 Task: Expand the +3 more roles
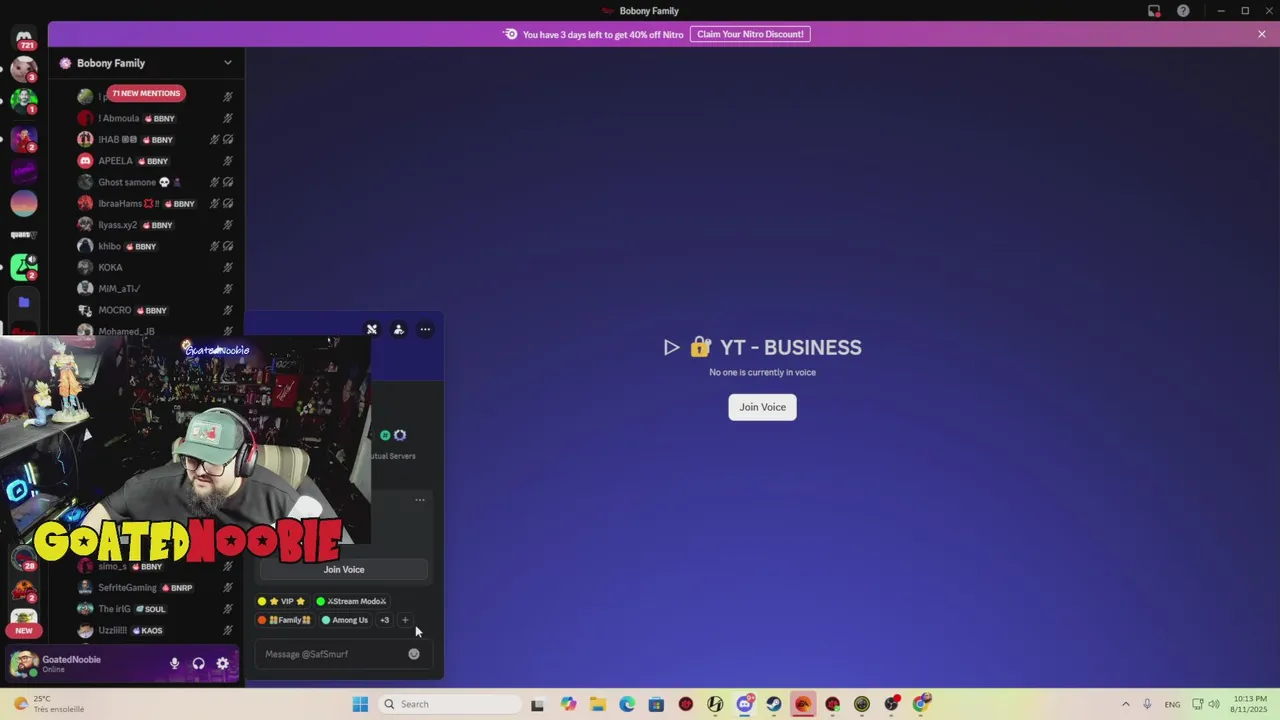pos(385,621)
